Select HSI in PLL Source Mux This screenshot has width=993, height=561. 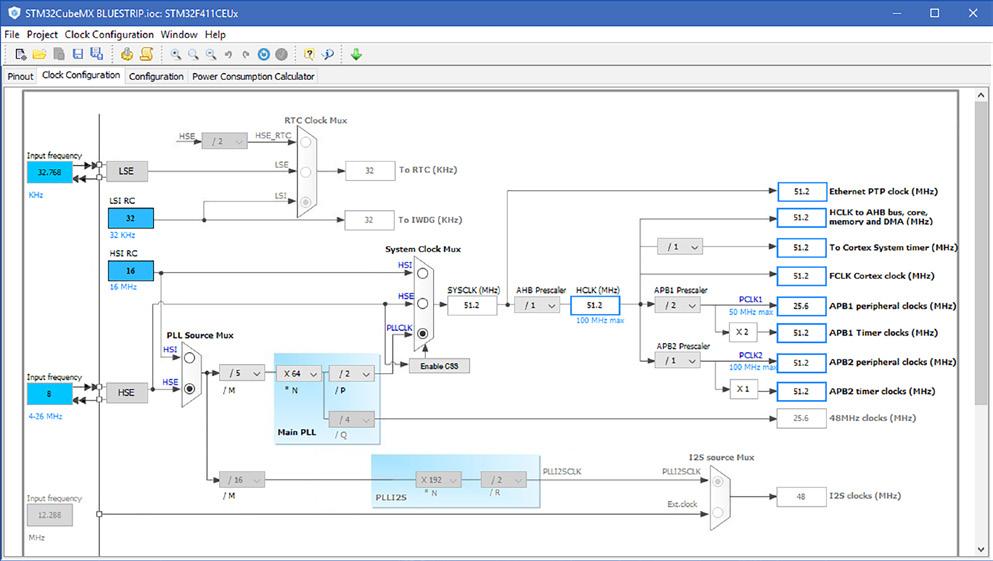(x=189, y=358)
